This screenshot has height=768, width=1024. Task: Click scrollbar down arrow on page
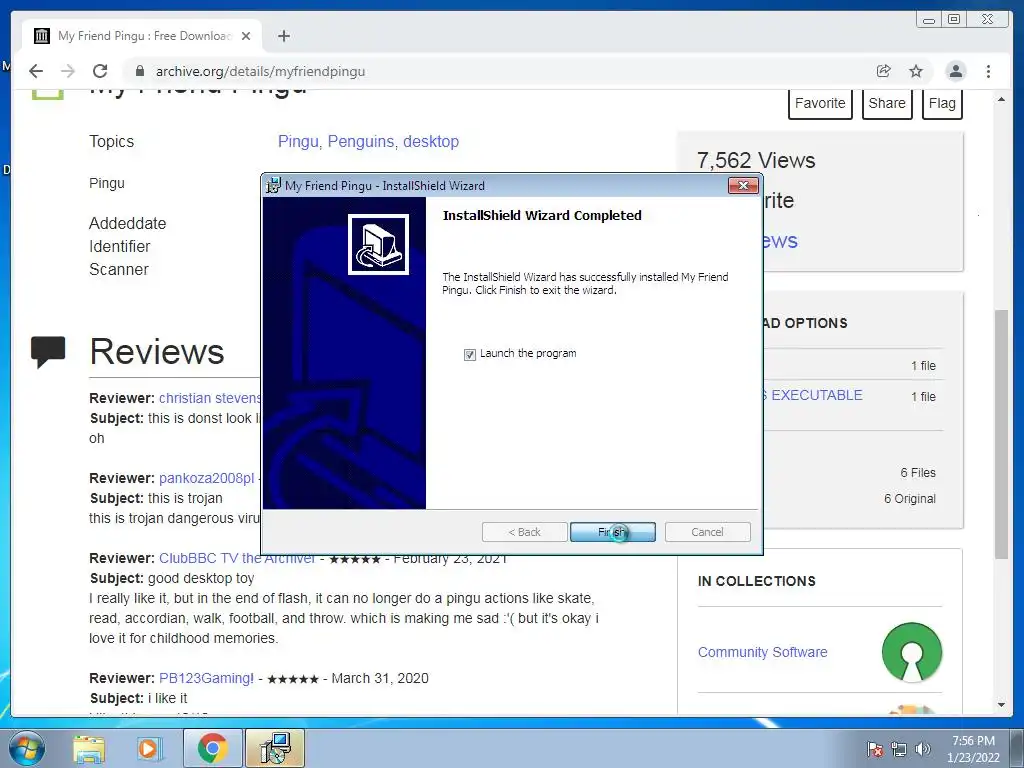pyautogui.click(x=1002, y=705)
